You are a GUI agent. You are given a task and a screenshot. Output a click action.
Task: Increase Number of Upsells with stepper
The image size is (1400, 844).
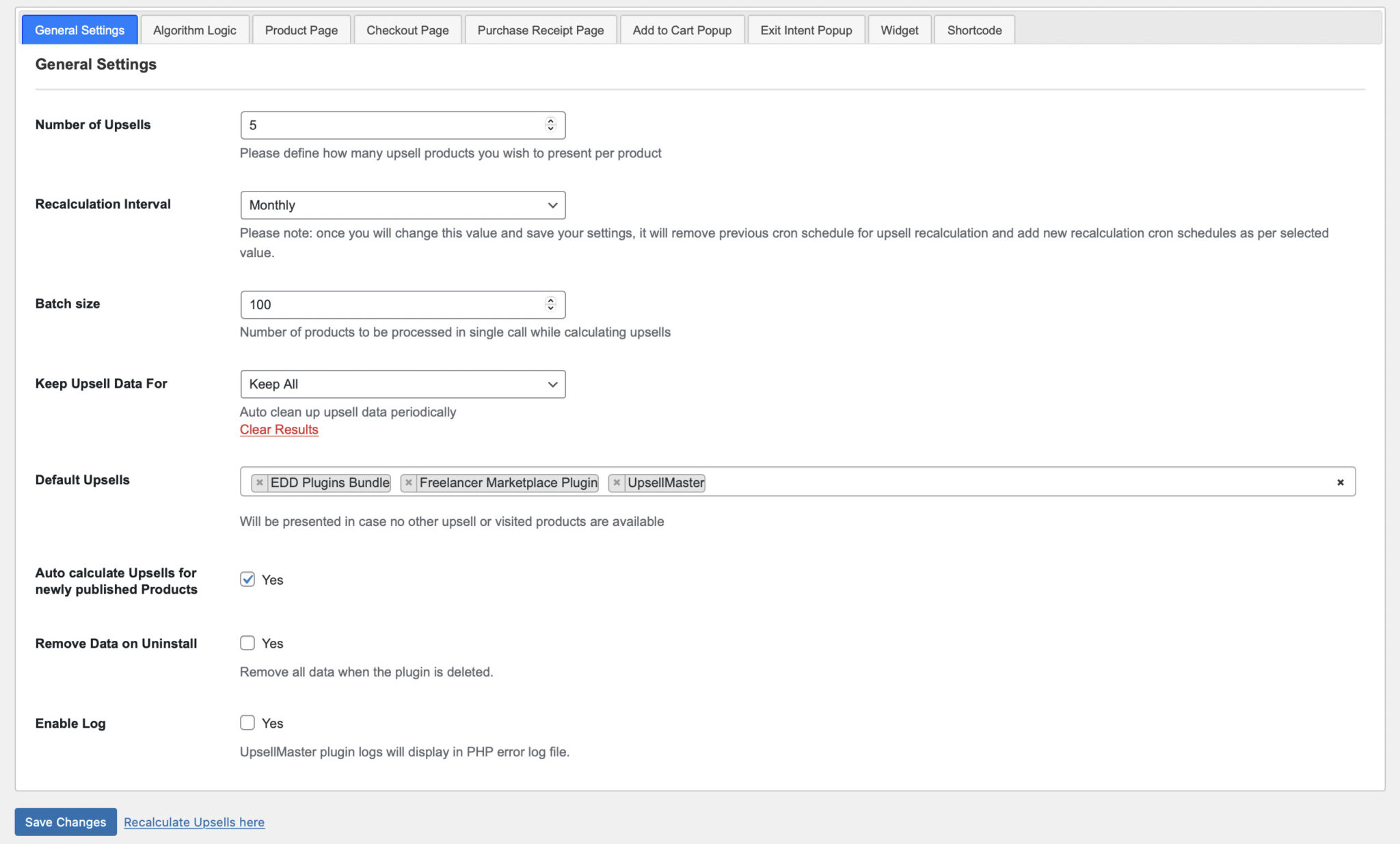[550, 121]
